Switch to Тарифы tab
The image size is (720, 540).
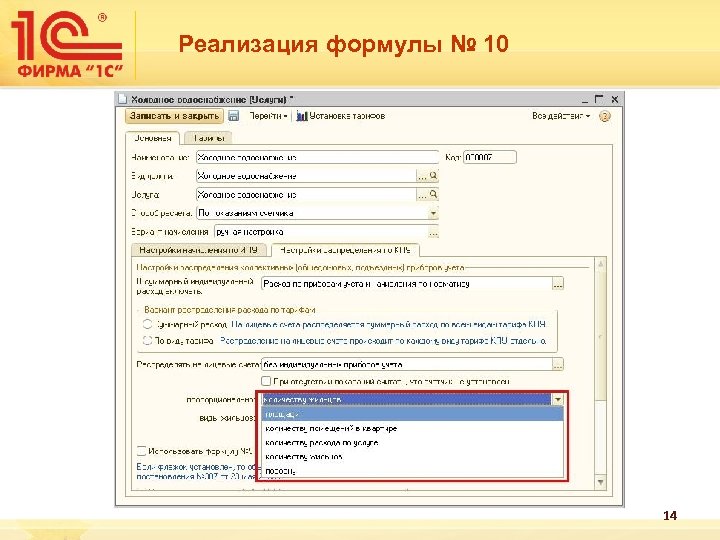point(208,138)
